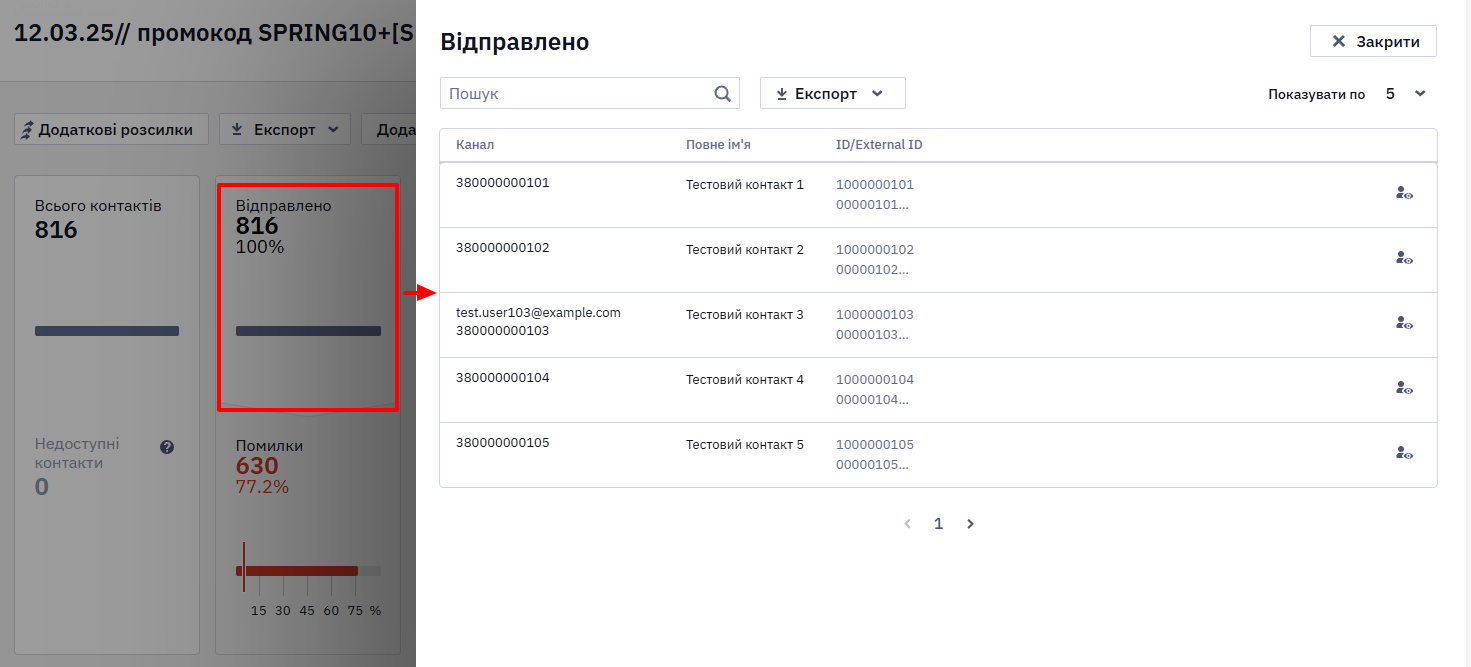View contact card for Тестовий контакт 5
This screenshot has width=1471, height=667.
(x=1404, y=453)
